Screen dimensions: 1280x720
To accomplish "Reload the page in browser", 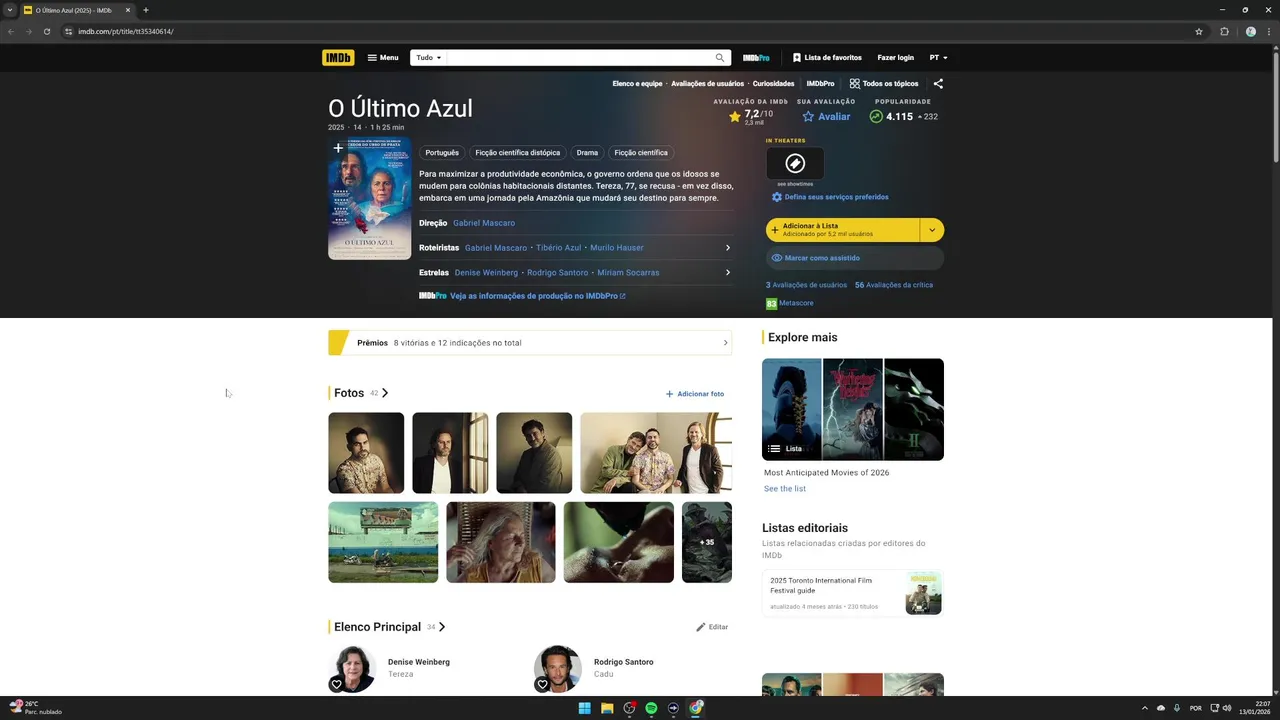I will point(46,31).
